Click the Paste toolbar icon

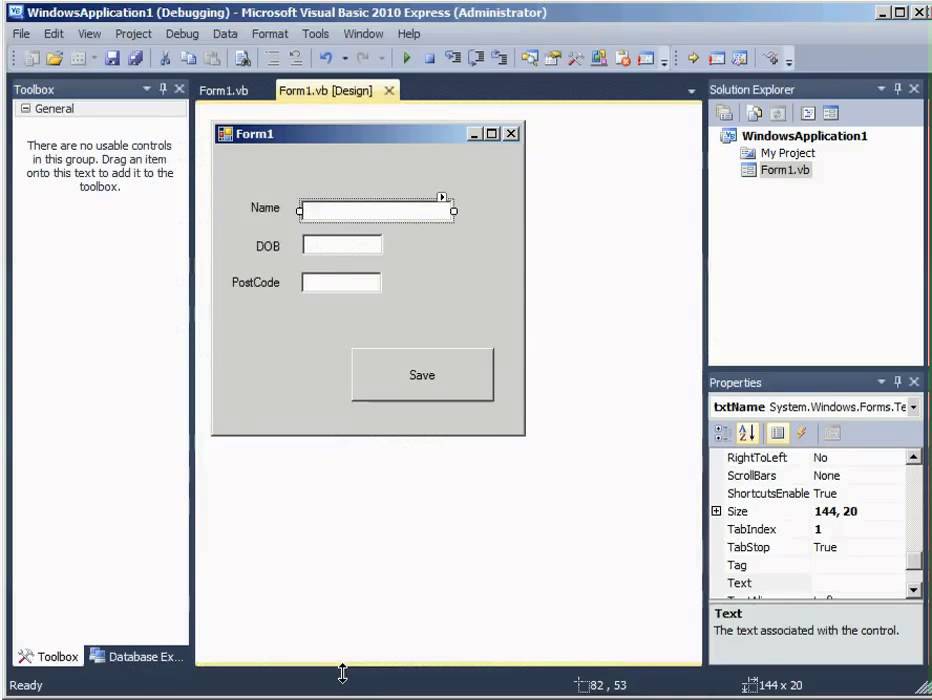pyautogui.click(x=212, y=58)
